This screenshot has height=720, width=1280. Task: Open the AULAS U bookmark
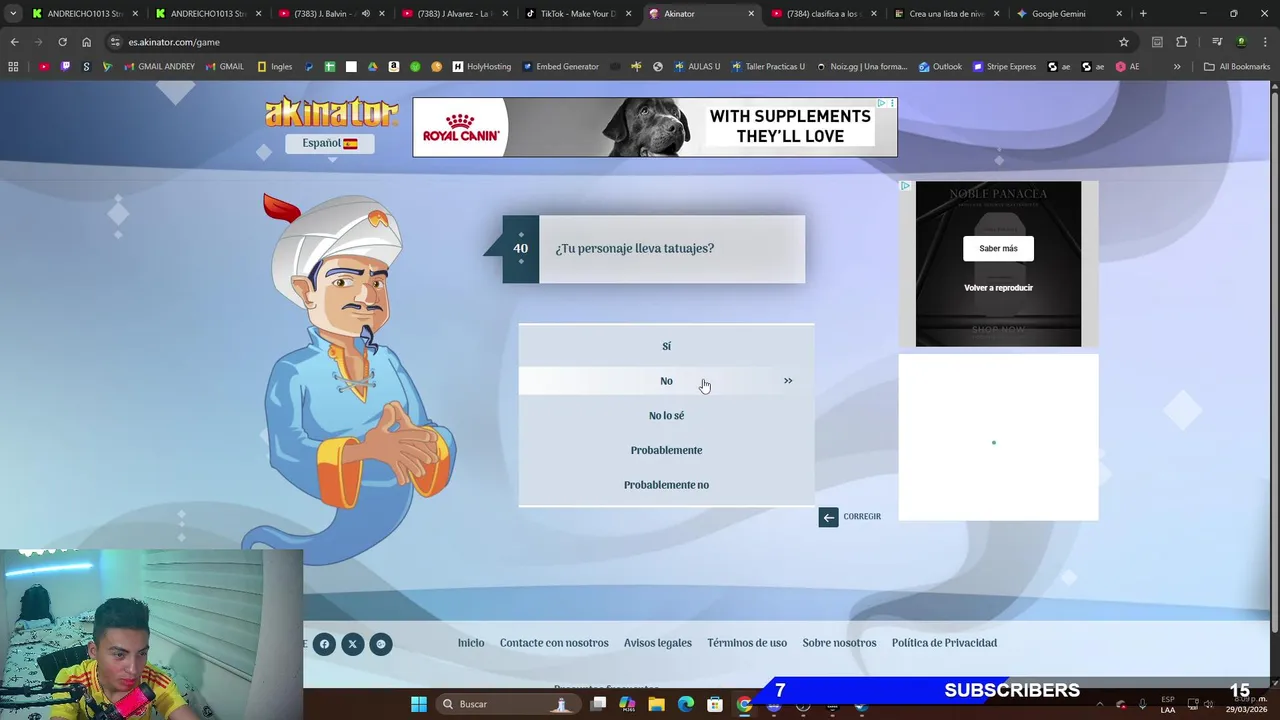(697, 67)
